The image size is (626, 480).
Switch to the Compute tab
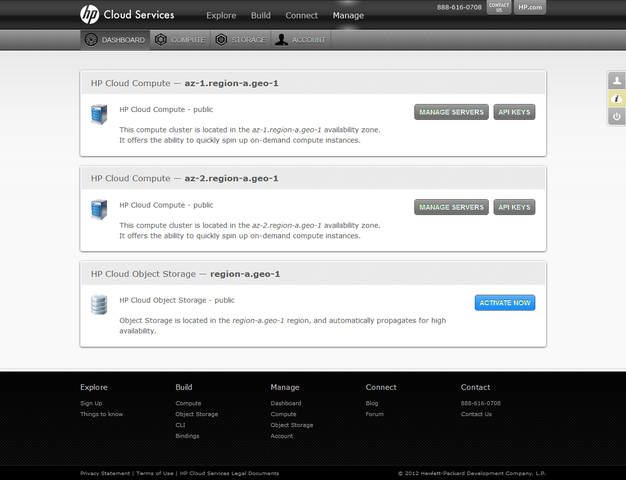tap(181, 40)
